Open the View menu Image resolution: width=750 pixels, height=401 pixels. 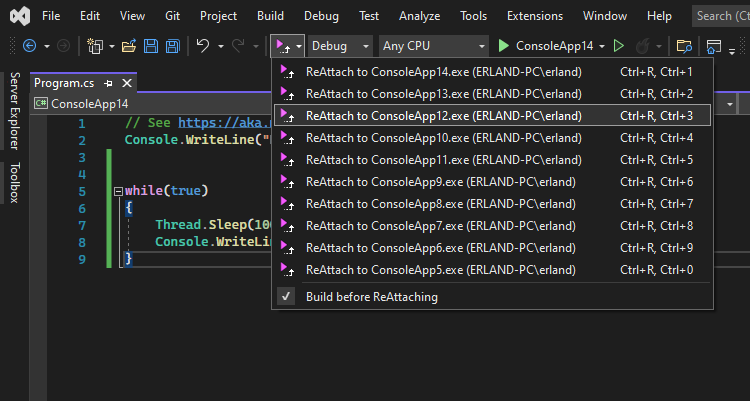pos(132,16)
